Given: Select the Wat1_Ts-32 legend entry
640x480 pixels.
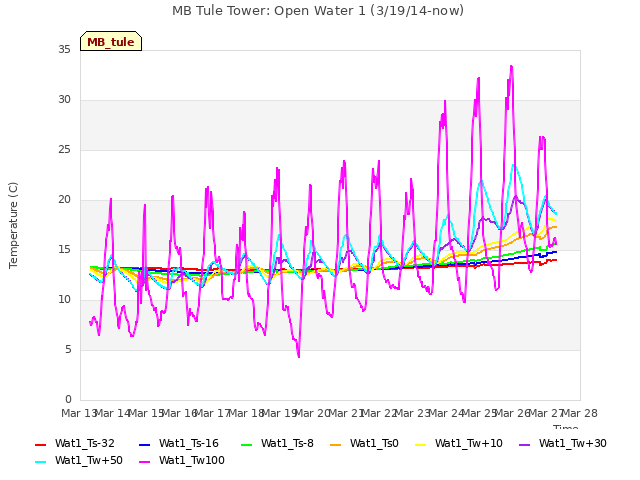Looking at the screenshot, I should (x=75, y=443).
